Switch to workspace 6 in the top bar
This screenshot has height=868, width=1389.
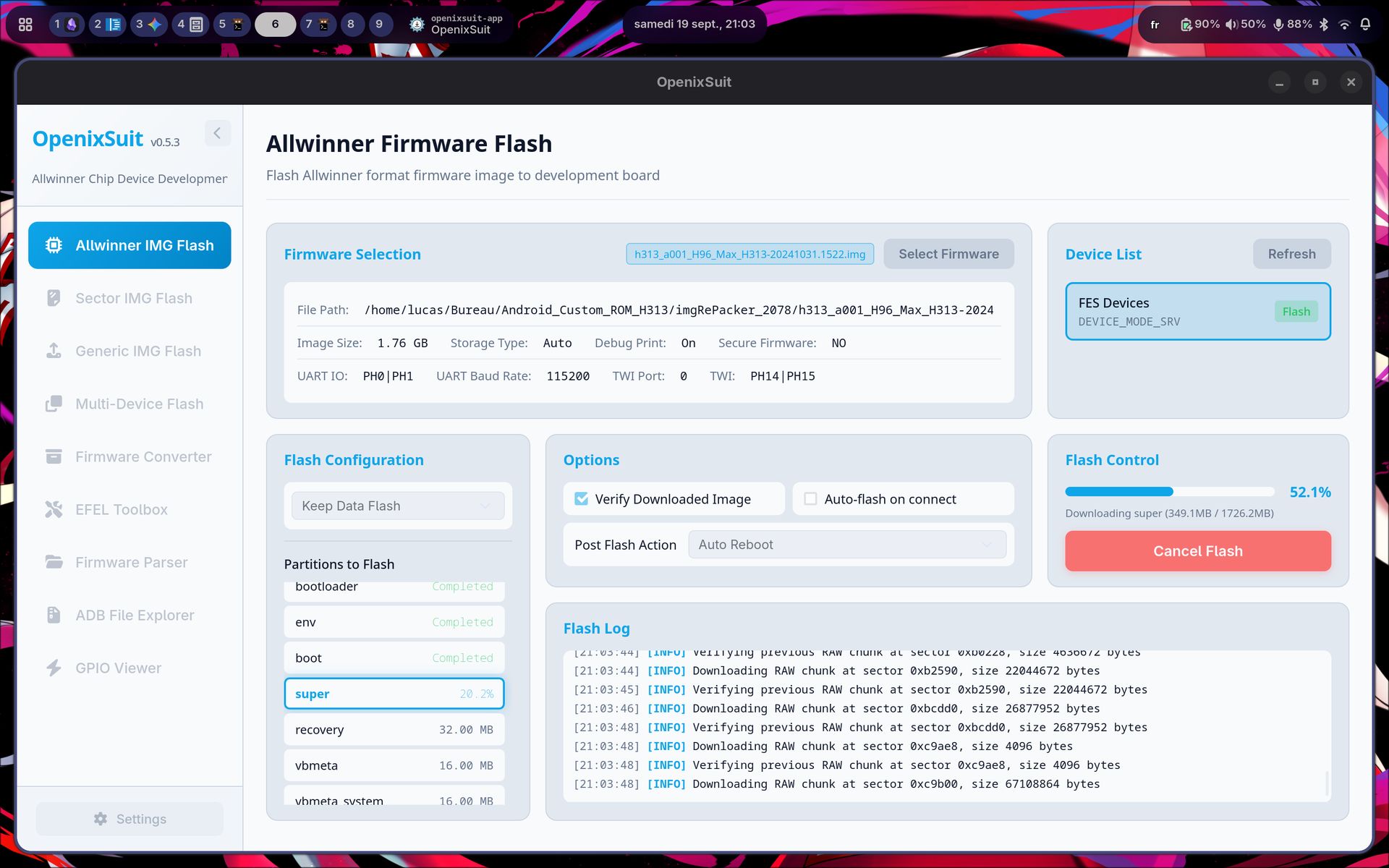pyautogui.click(x=275, y=24)
